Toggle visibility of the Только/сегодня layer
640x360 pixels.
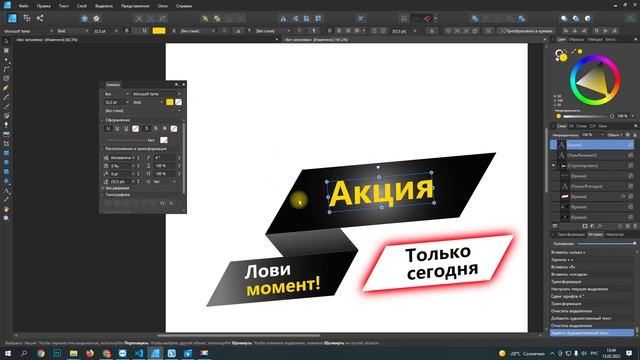click(x=631, y=186)
